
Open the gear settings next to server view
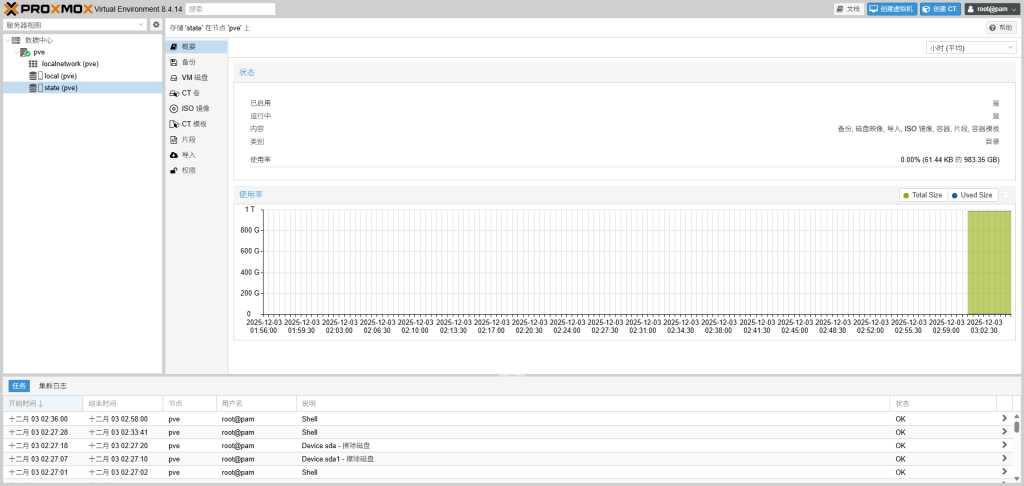[156, 24]
